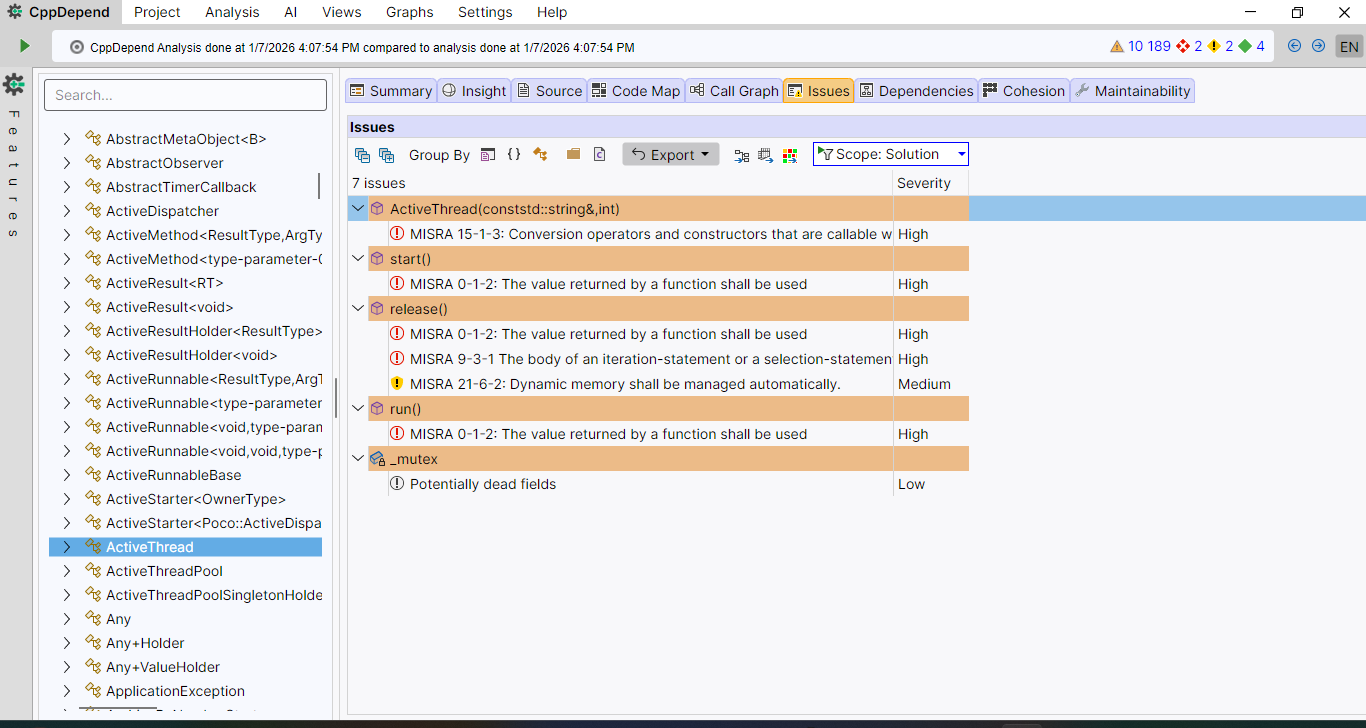
Task: Switch to the Dependencies tab
Action: click(x=915, y=91)
